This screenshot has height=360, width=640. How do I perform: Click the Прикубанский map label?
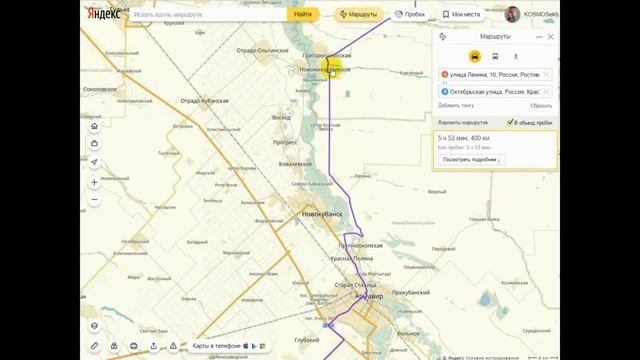[411, 293]
